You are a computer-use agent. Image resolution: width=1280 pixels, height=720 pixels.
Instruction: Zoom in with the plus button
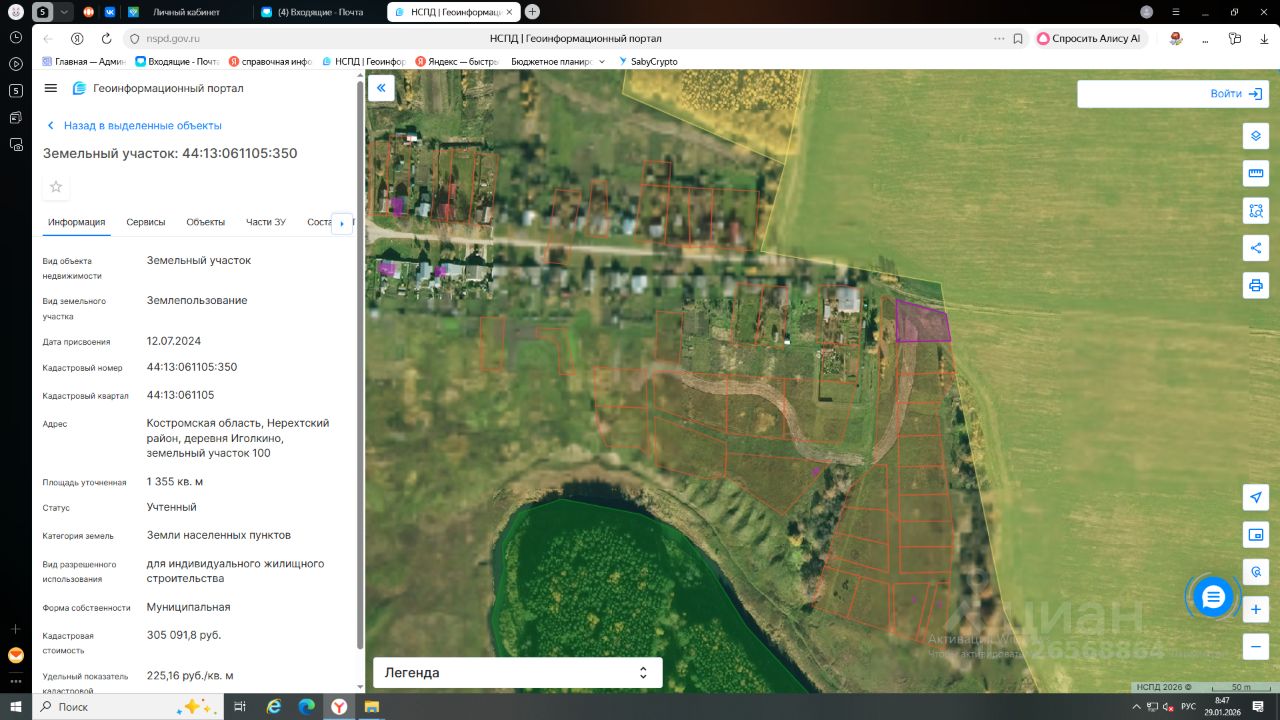[1256, 609]
